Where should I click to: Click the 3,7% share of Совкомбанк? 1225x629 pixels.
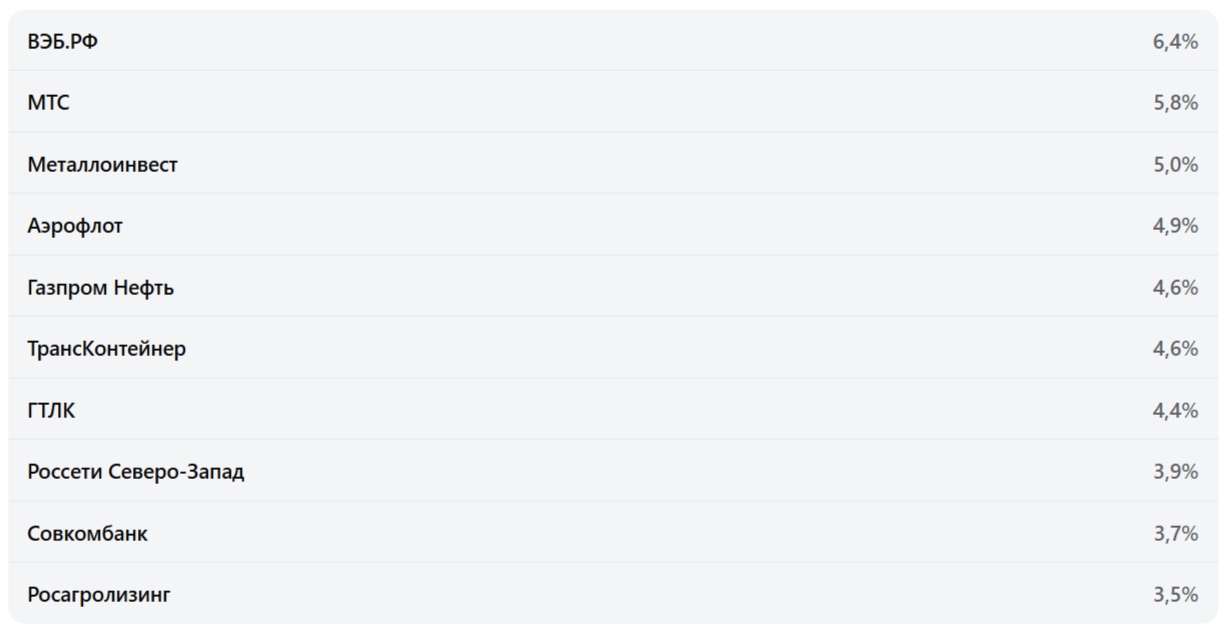pos(1175,534)
